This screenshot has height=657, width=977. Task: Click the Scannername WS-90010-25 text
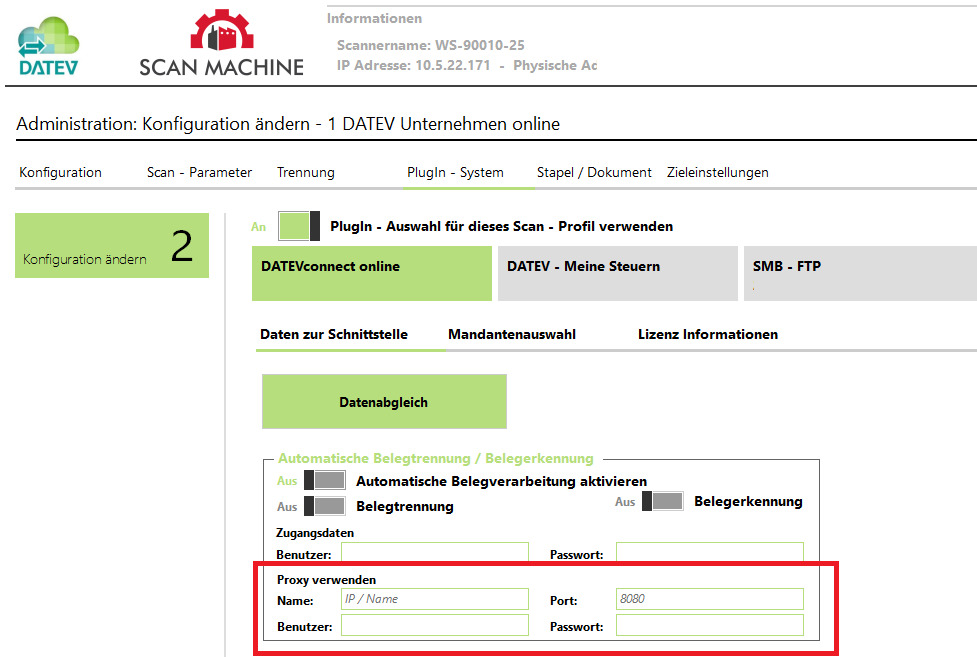431,45
